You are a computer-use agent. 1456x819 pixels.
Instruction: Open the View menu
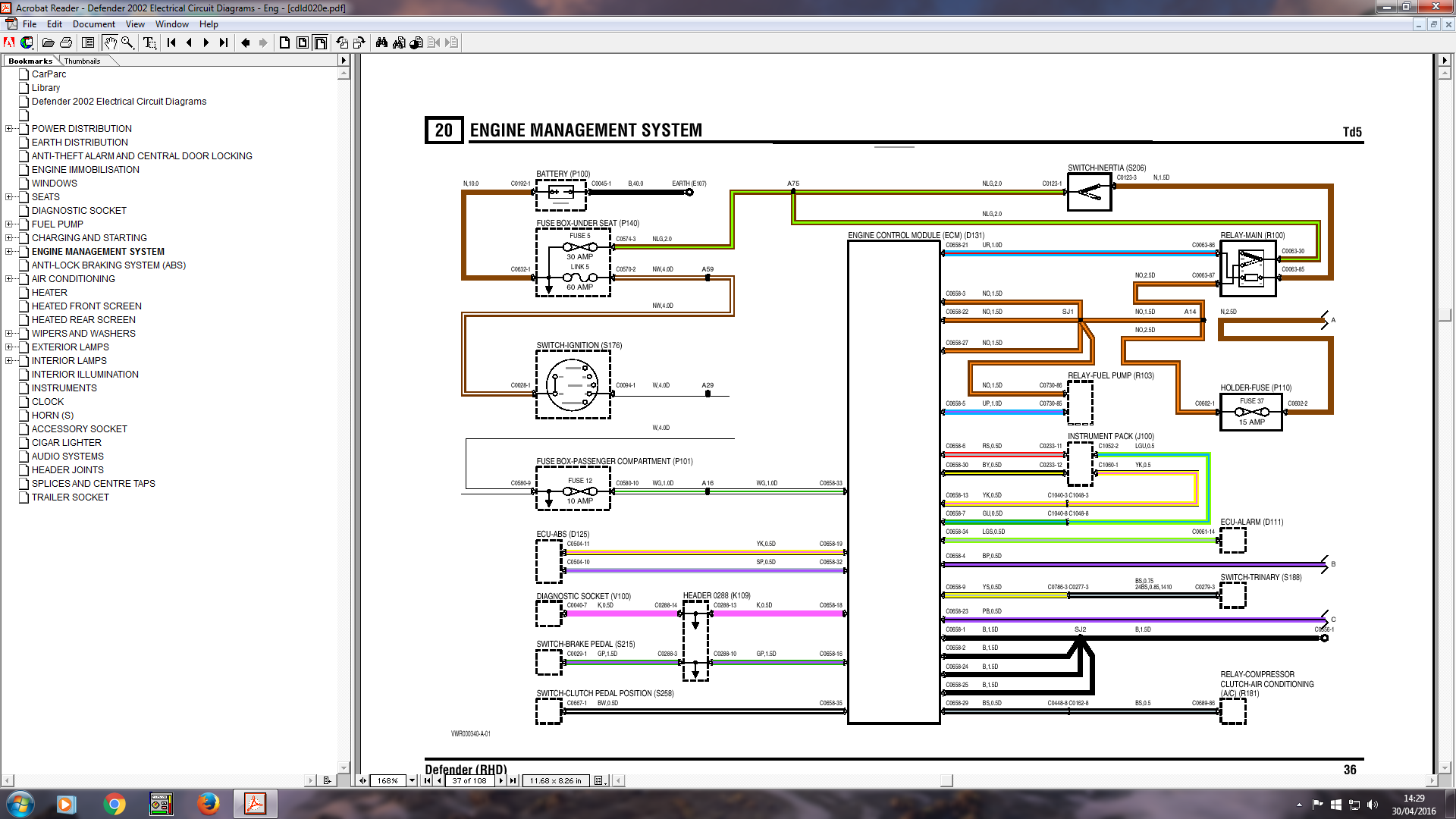(135, 24)
